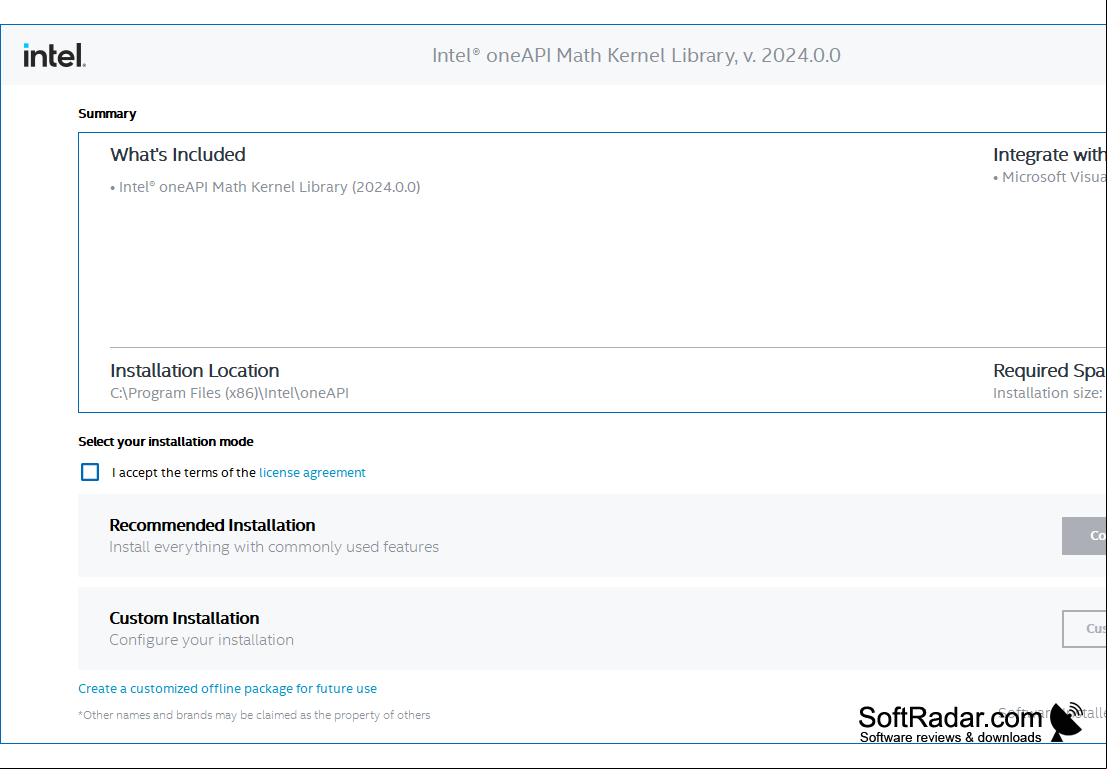The height and width of the screenshot is (769, 1107).
Task: Click the 'Select your installation mode' label
Action: click(166, 441)
